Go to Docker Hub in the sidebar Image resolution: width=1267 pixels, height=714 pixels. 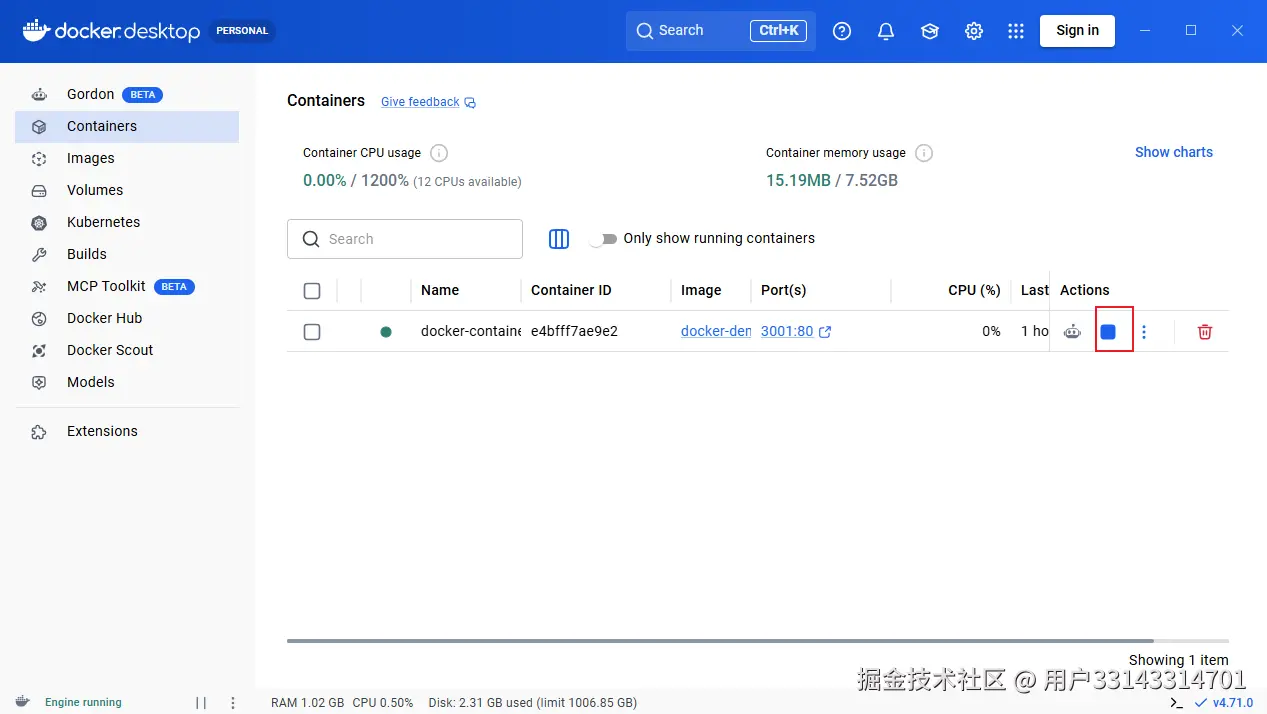point(127,318)
